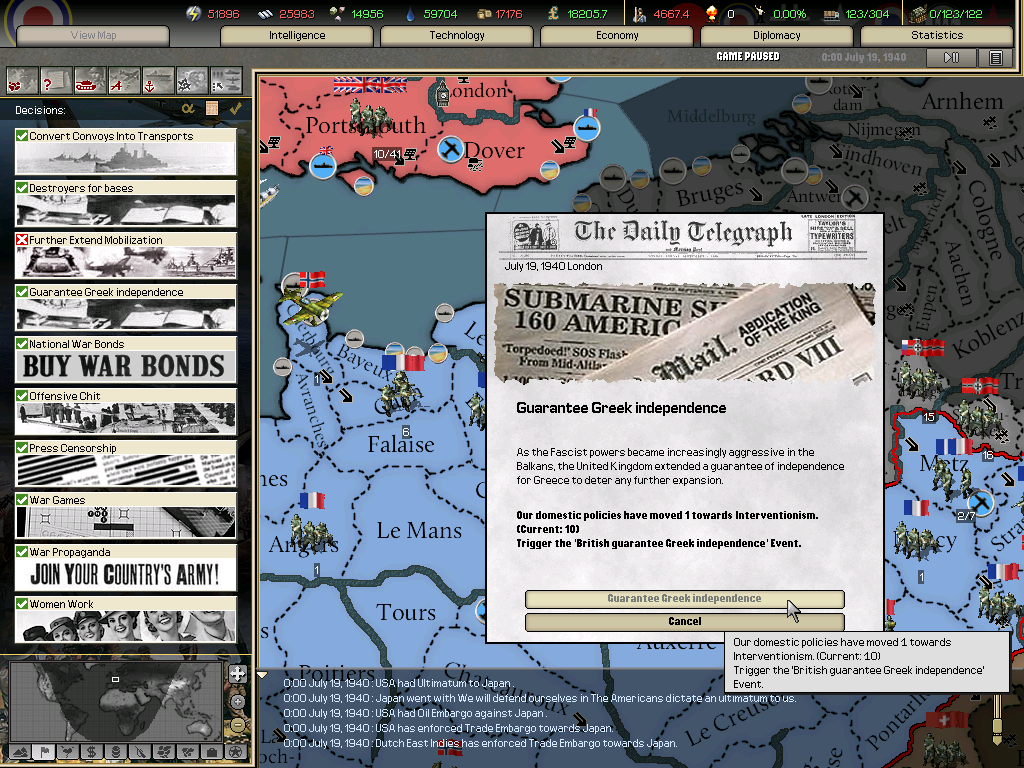Zoom out with the minimap minus button
The width and height of the screenshot is (1024, 768).
point(238,725)
